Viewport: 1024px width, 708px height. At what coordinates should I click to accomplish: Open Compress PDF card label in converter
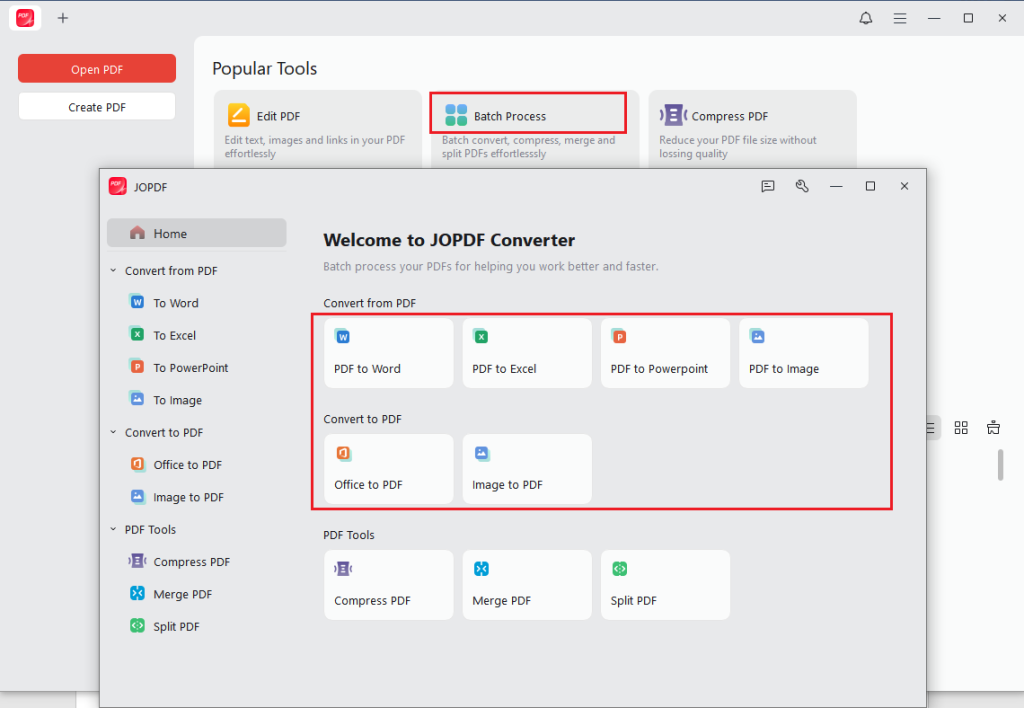tap(372, 601)
